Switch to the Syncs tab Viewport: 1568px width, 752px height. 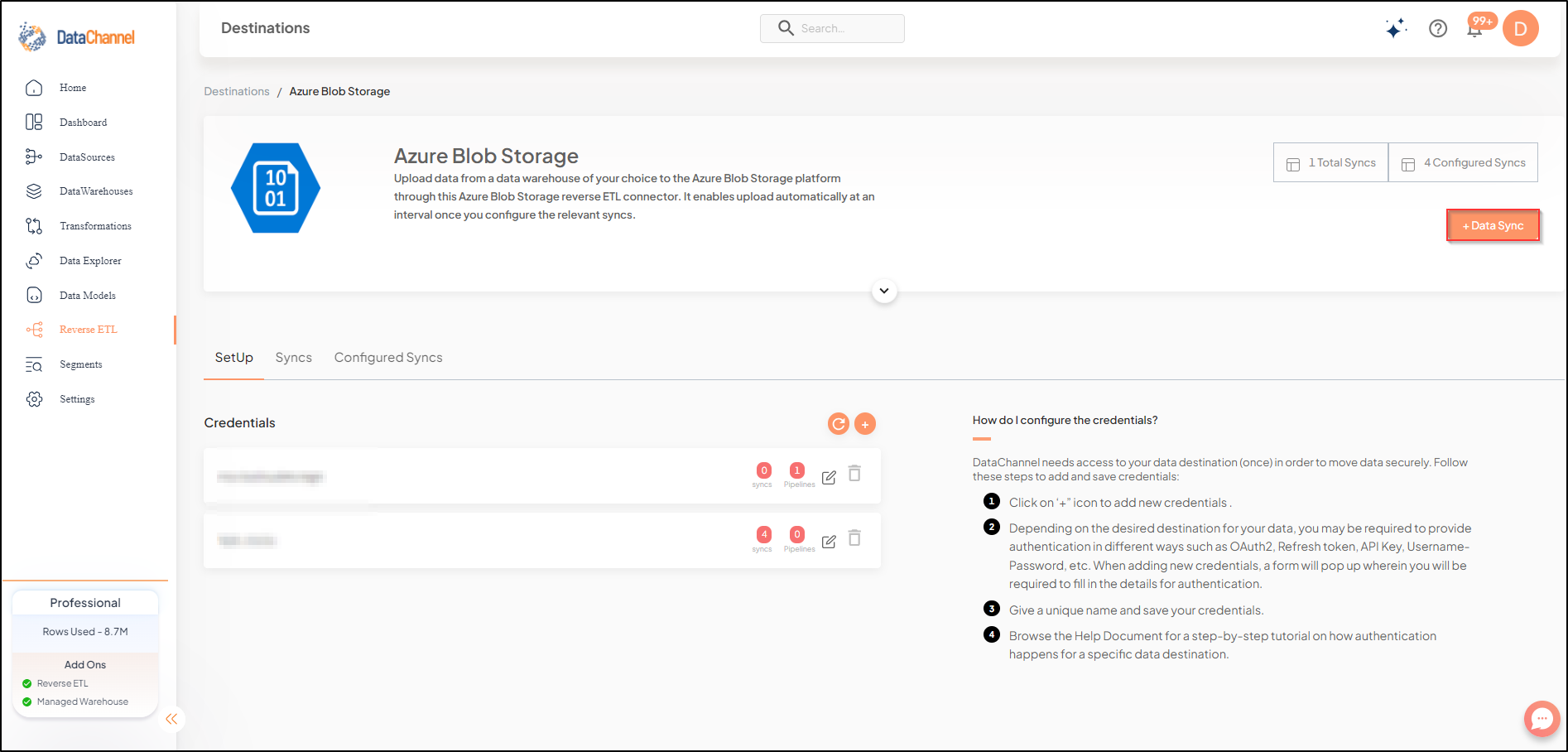click(x=294, y=358)
